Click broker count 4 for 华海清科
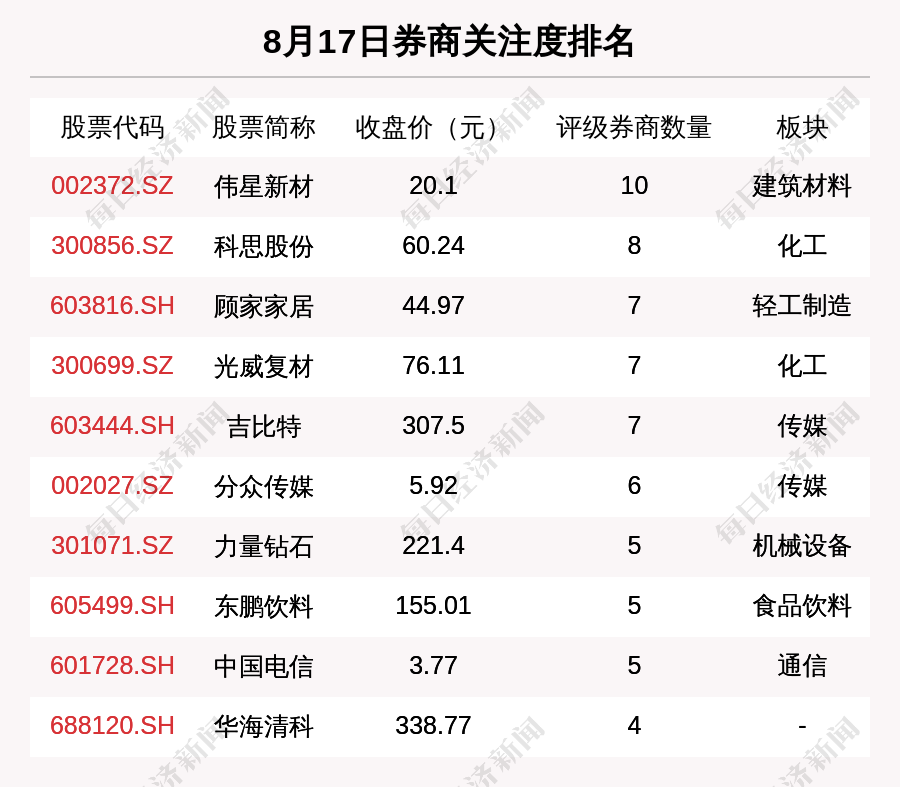The image size is (900, 787). point(634,726)
